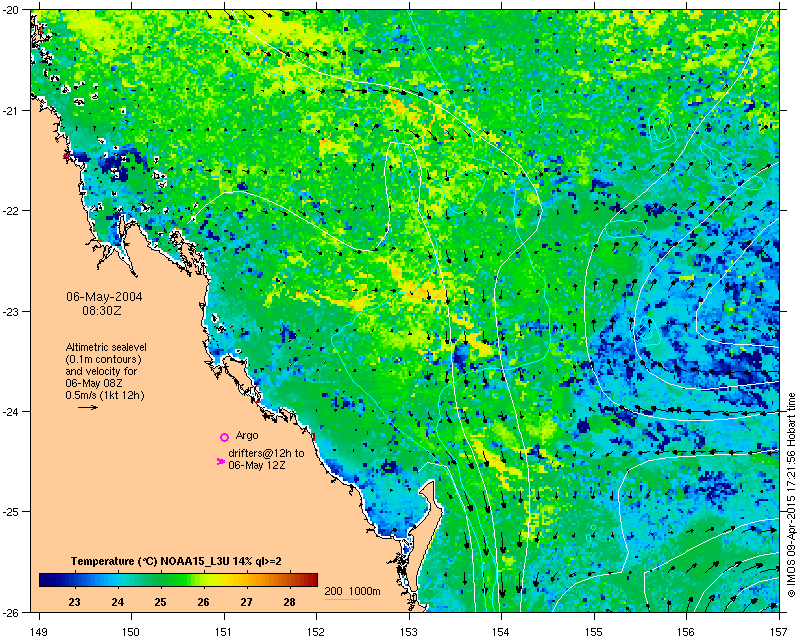The height and width of the screenshot is (640, 800).
Task: Click the longitude axis label 157
Action: pyautogui.click(x=779, y=632)
